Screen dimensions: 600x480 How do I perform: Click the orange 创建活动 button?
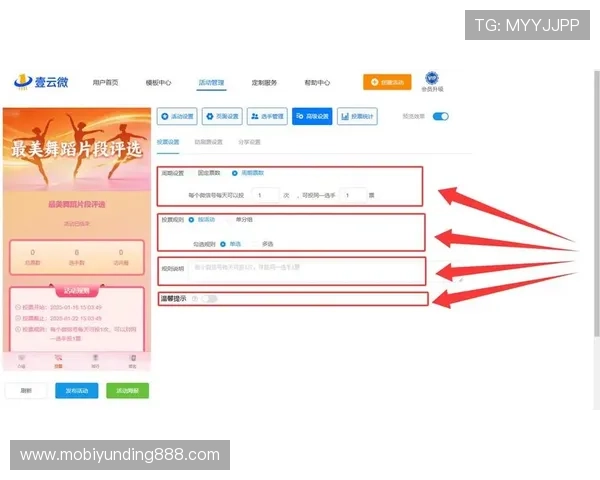tap(386, 83)
